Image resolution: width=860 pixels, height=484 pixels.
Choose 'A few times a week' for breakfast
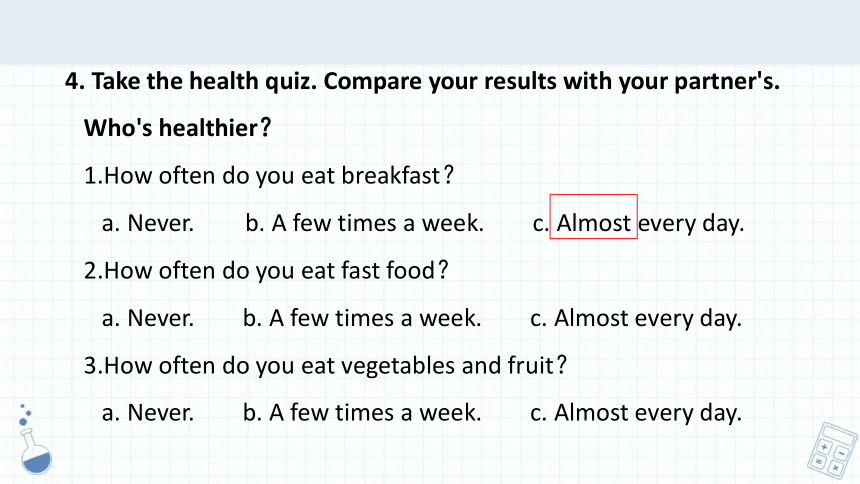coord(365,223)
